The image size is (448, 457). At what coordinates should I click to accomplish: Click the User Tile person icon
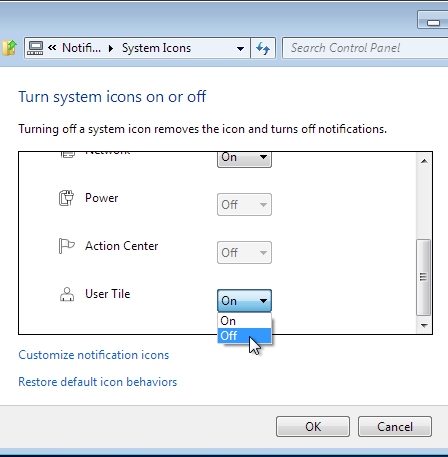click(x=67, y=294)
